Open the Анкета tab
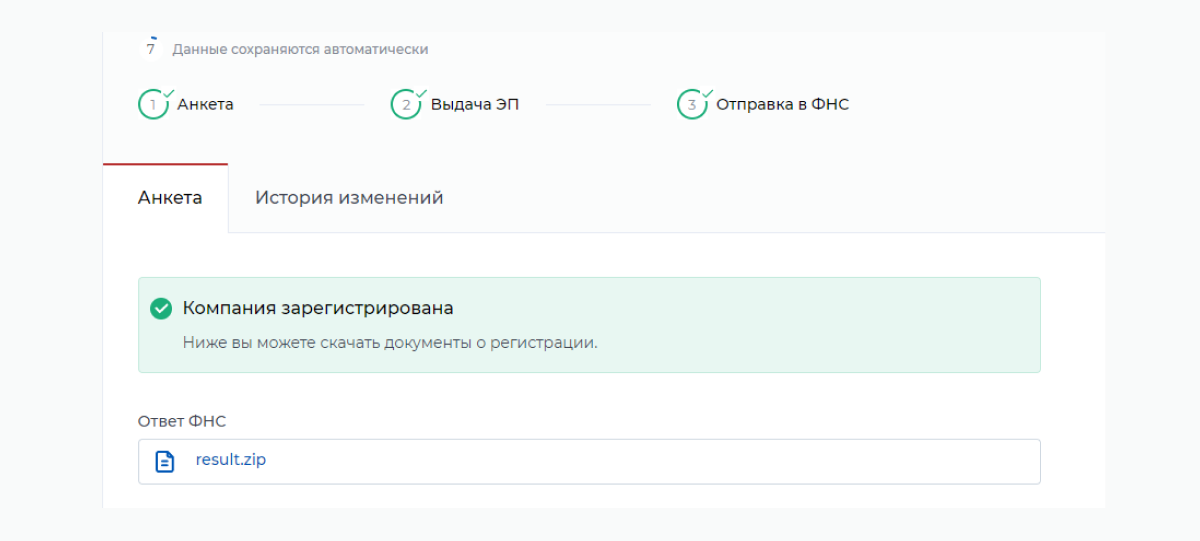 pos(170,198)
